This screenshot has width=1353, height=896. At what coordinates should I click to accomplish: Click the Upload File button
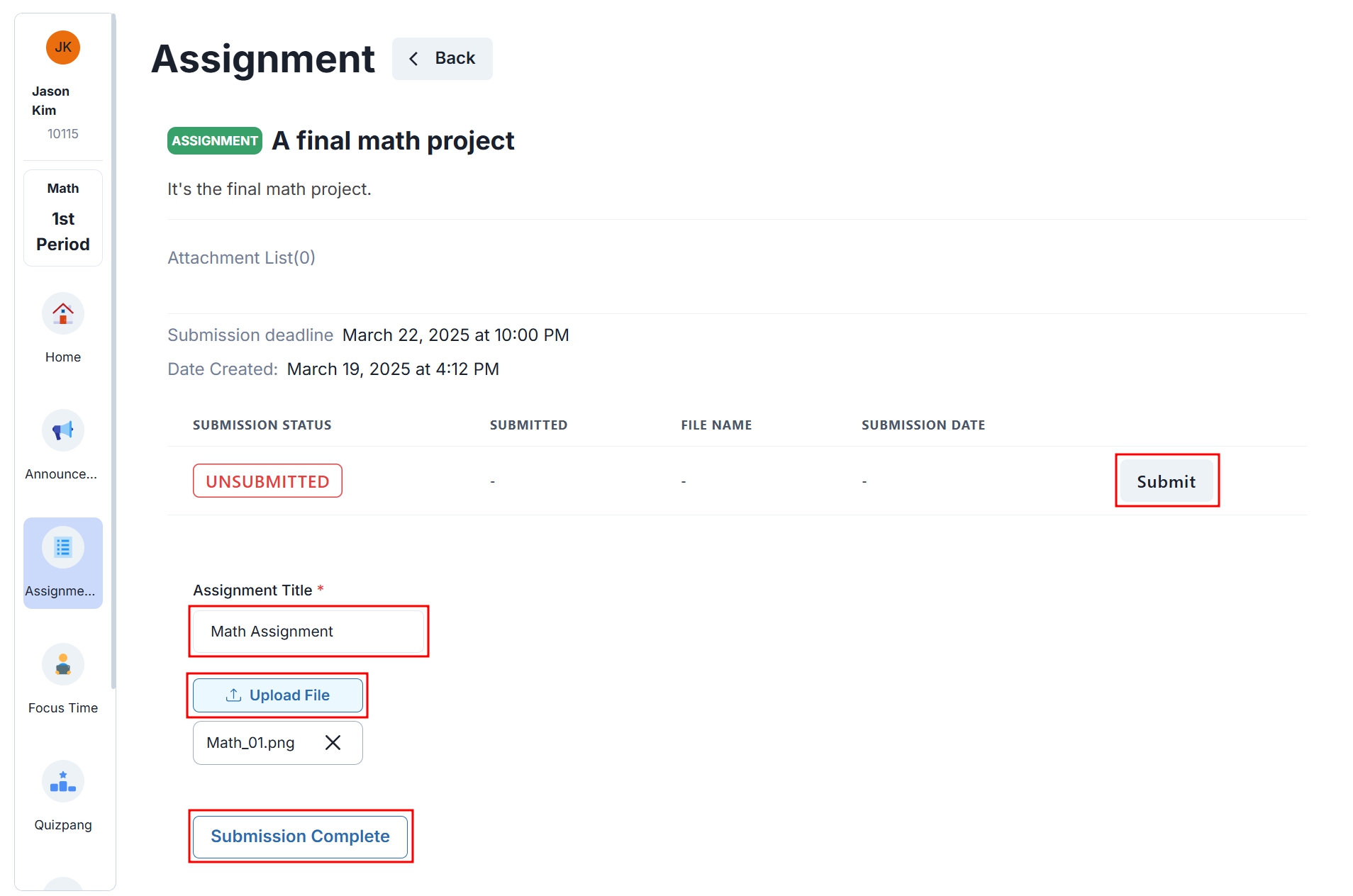(278, 695)
